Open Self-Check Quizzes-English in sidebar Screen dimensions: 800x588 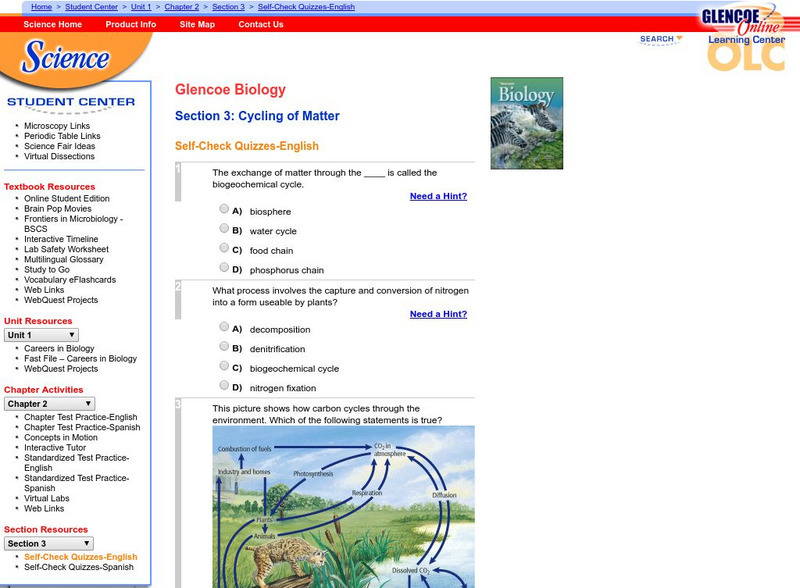(x=81, y=557)
